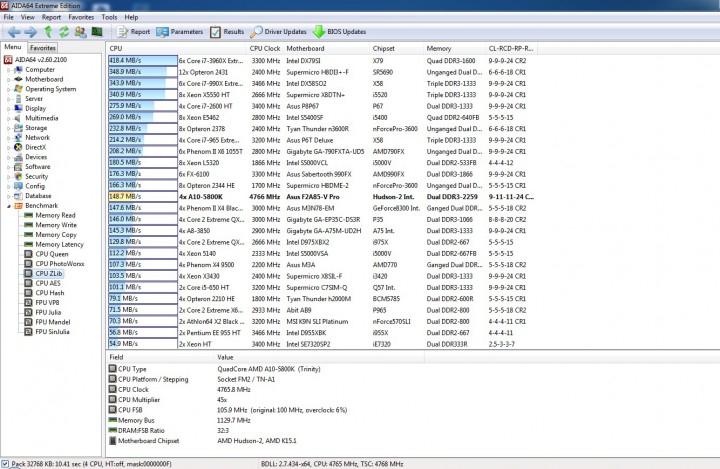Show benchmark Results
Image resolution: width=720 pixels, height=469 pixels.
pos(227,32)
